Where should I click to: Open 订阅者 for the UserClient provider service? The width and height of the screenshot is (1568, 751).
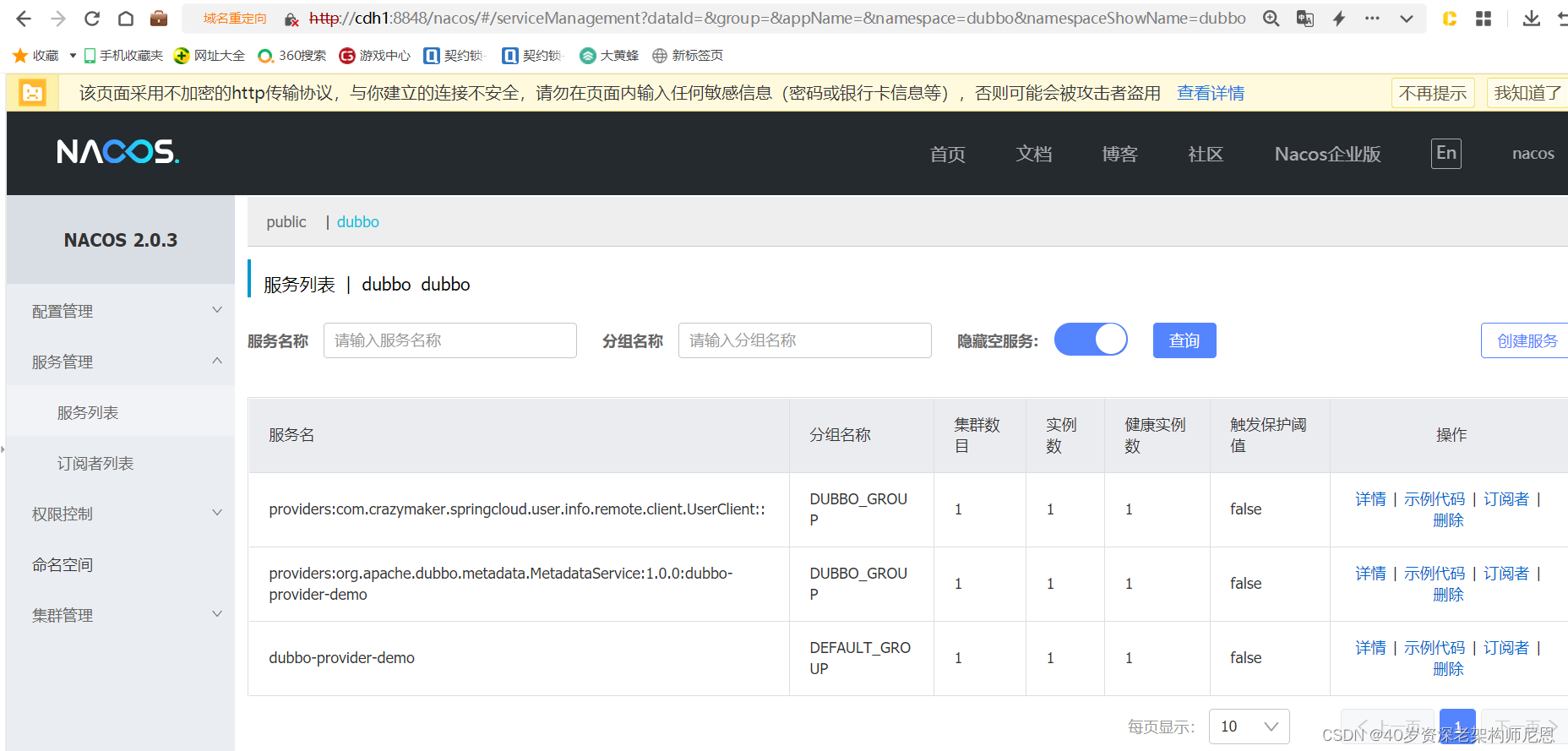[x=1506, y=499]
